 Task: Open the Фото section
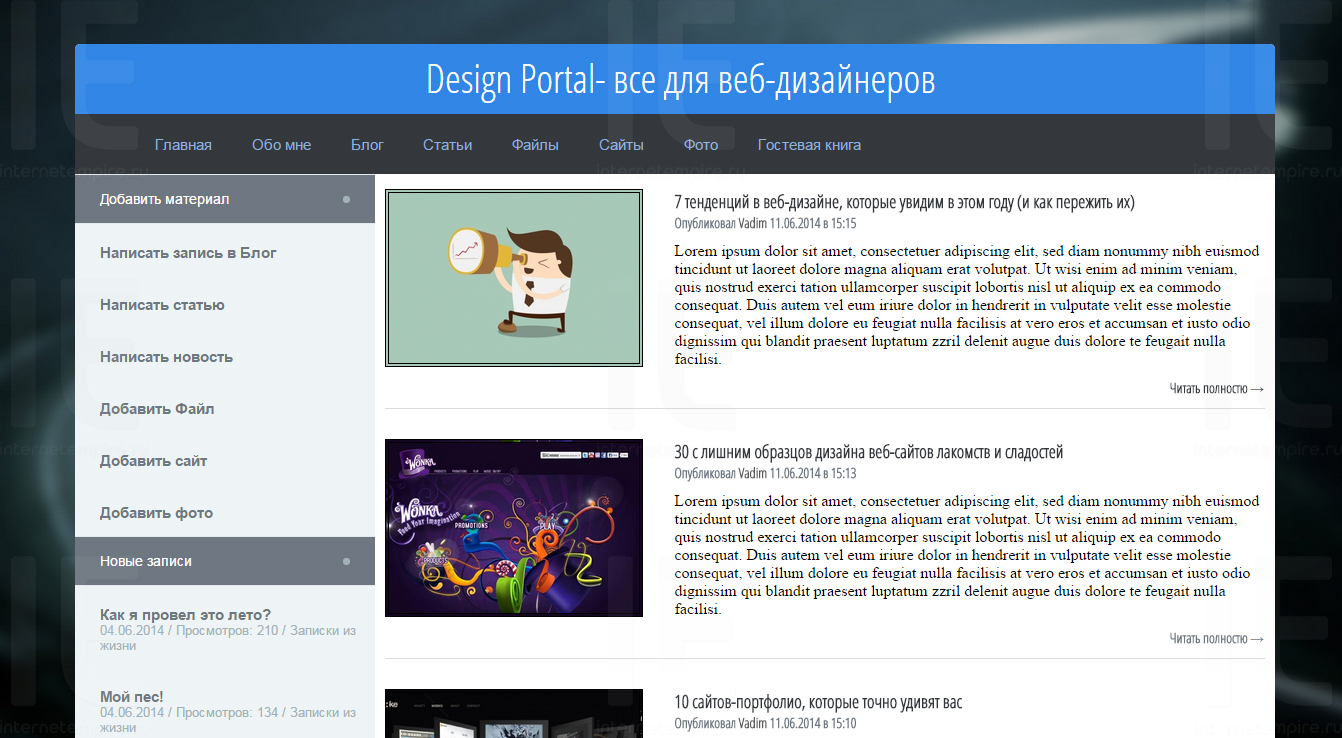[701, 145]
